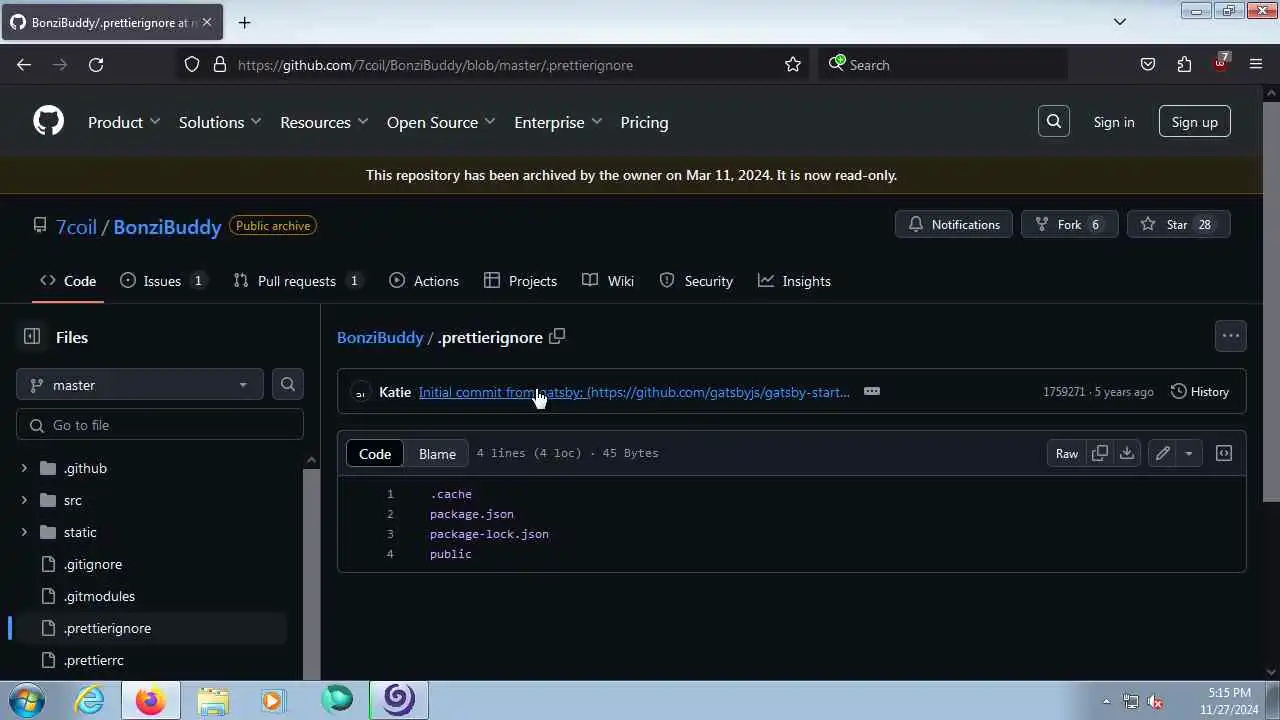The image size is (1280, 720).
Task: Open the symbols panel icon
Action: pyautogui.click(x=1223, y=453)
